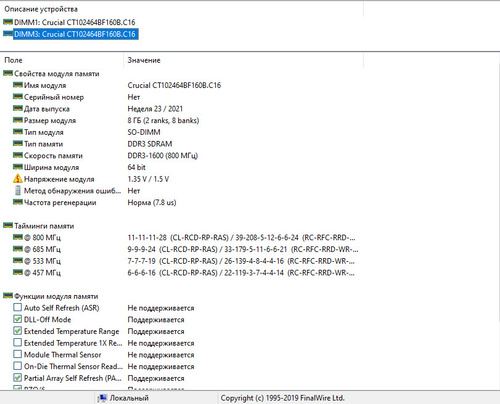The image size is (500, 404).
Task: Click memory icon of @ 533 МГц row
Action: point(18,261)
